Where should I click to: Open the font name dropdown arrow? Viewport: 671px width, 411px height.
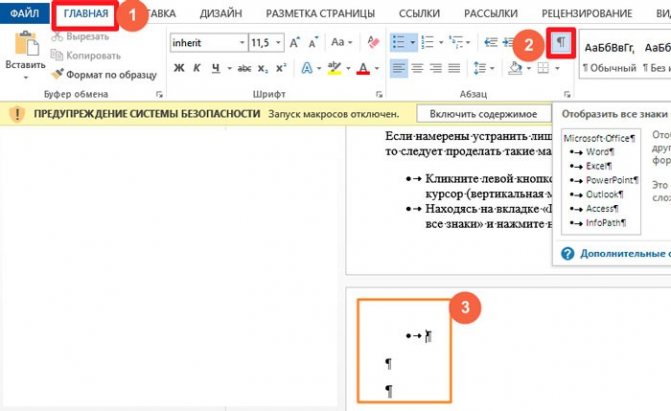click(x=242, y=43)
